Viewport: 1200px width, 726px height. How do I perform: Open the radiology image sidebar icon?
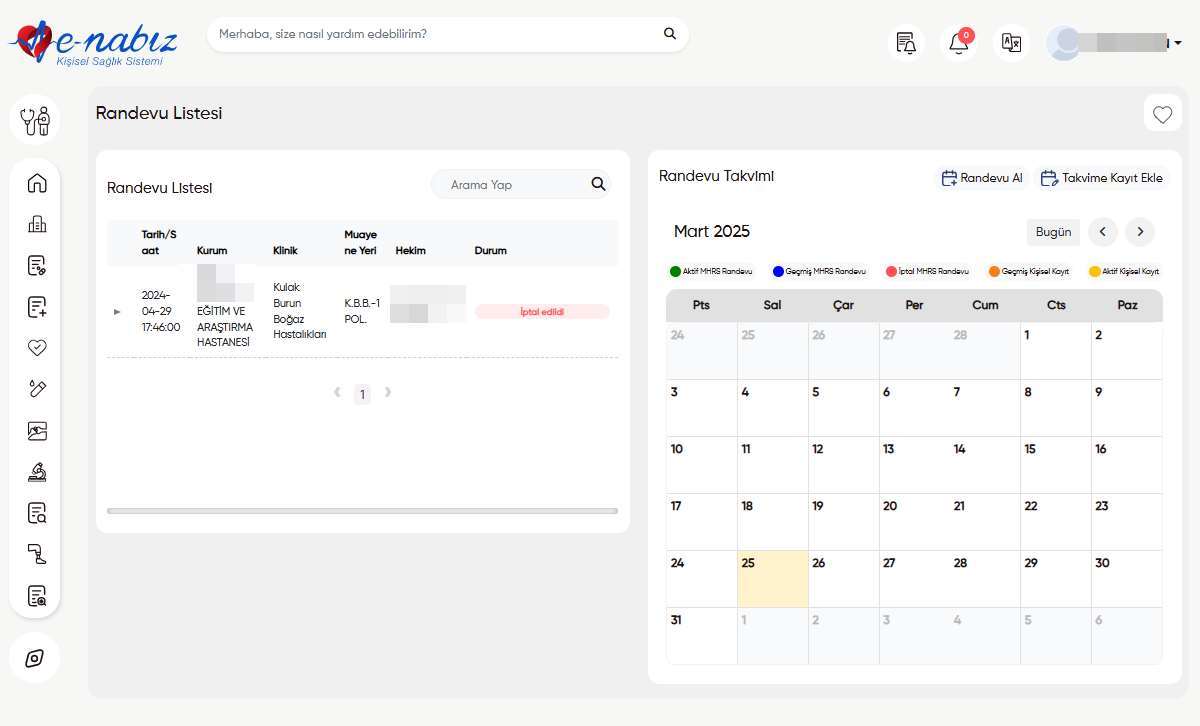37,431
